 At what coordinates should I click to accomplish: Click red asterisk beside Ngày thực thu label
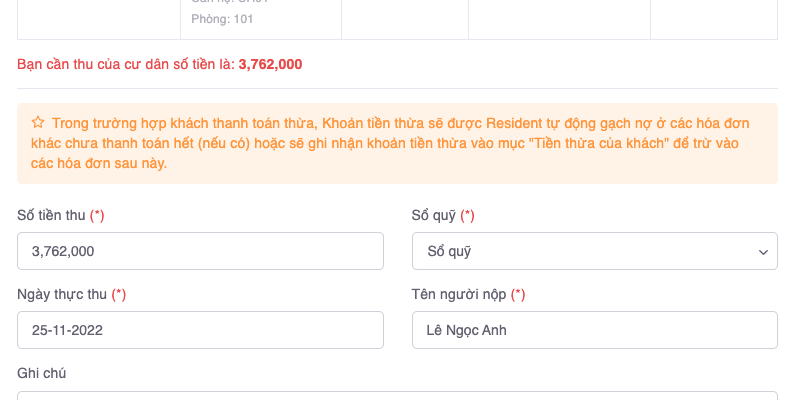[119, 294]
